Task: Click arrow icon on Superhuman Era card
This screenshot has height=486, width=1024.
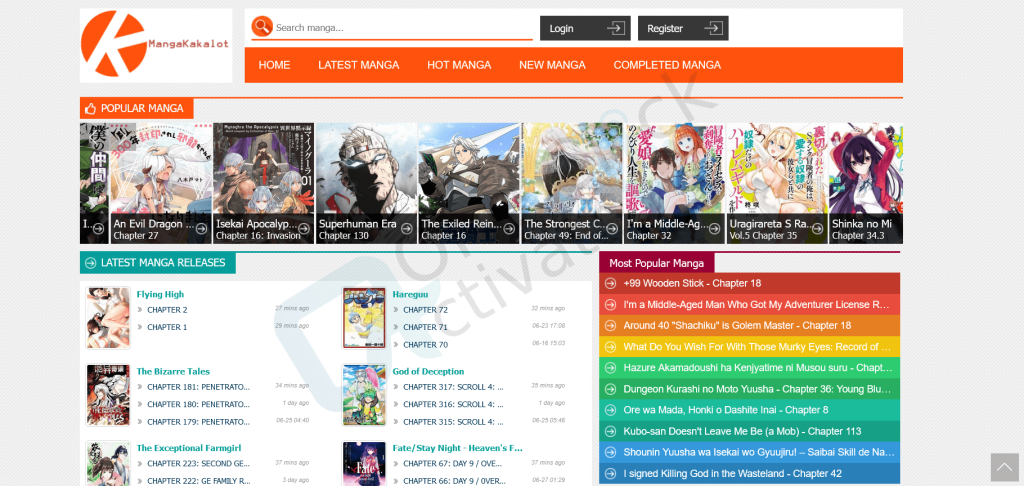Action: [x=407, y=229]
